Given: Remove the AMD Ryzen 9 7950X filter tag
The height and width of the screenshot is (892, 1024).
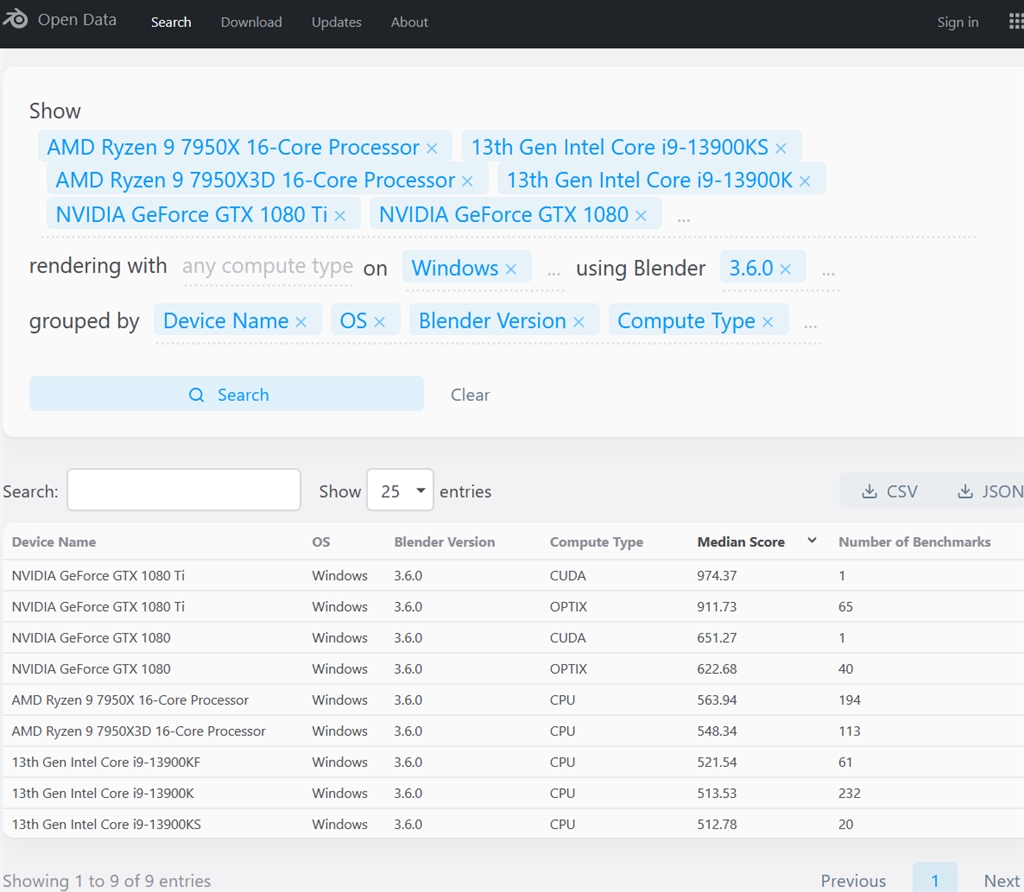Looking at the screenshot, I should pos(432,148).
